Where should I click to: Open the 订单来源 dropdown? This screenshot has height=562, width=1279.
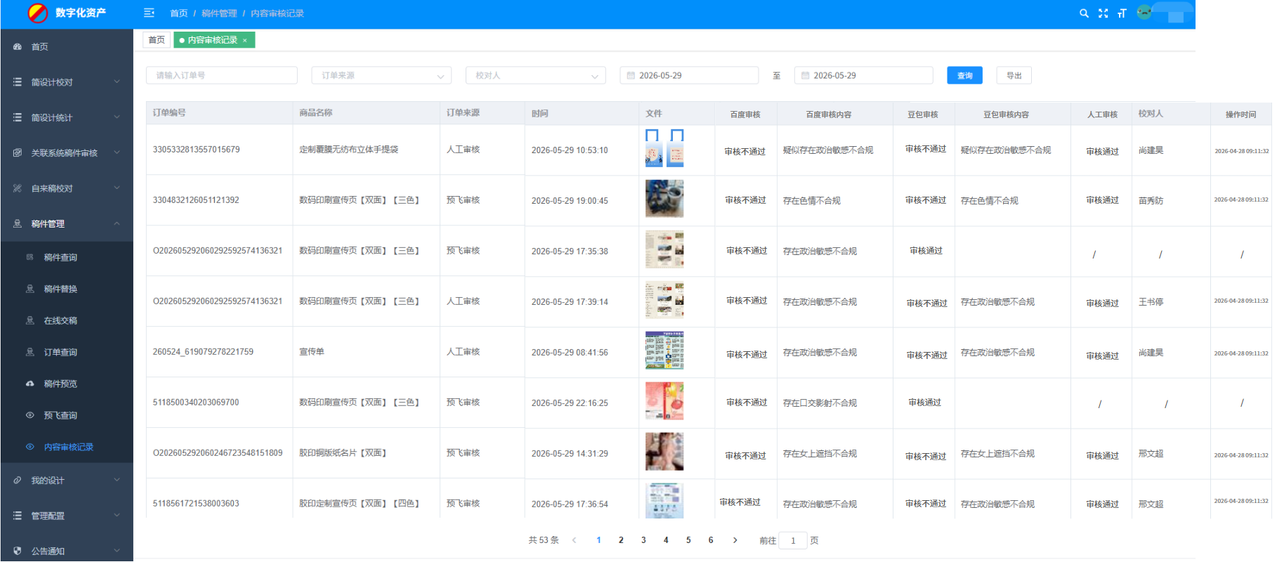point(381,75)
